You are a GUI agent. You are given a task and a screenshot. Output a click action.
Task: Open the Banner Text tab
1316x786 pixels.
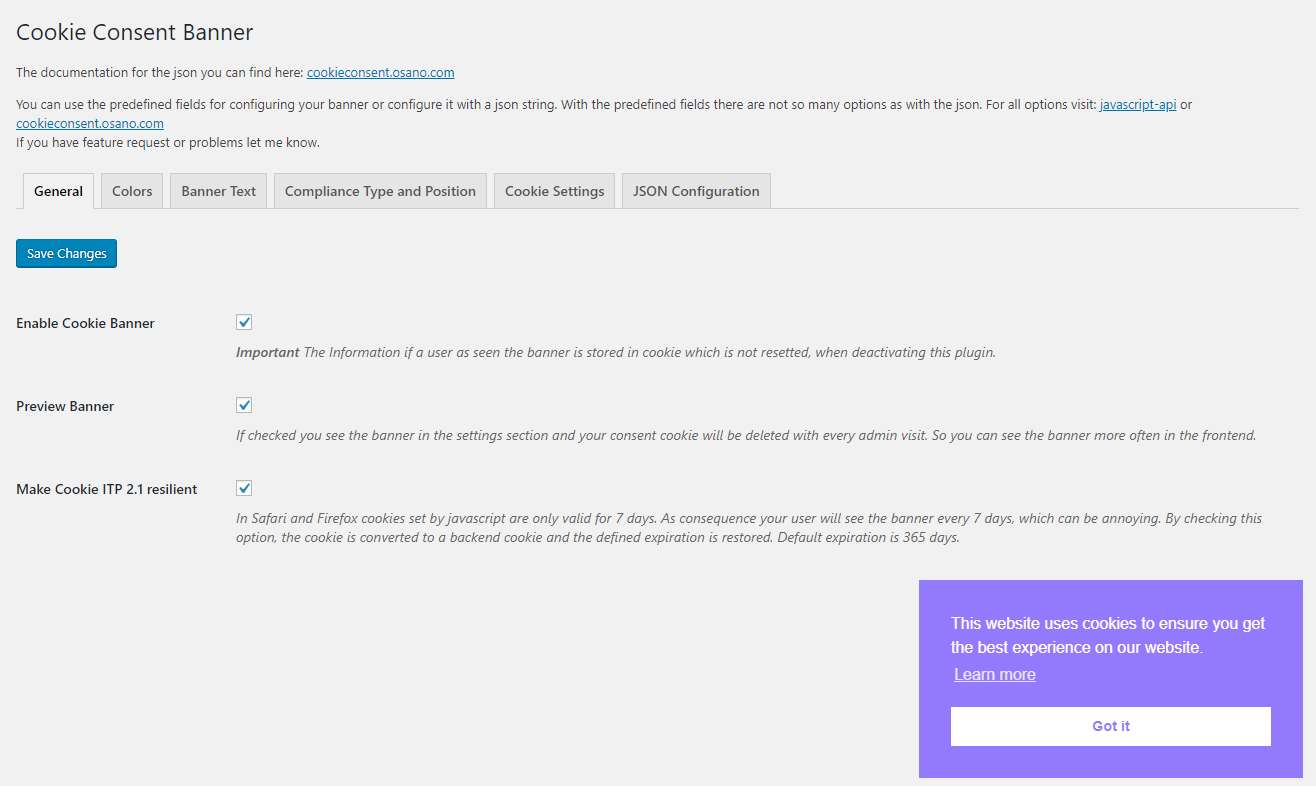click(219, 191)
